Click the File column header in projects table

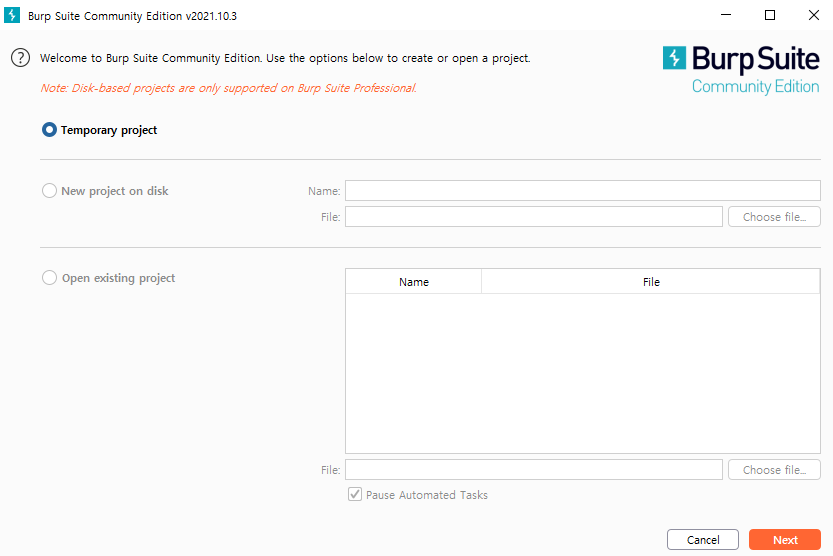click(651, 281)
